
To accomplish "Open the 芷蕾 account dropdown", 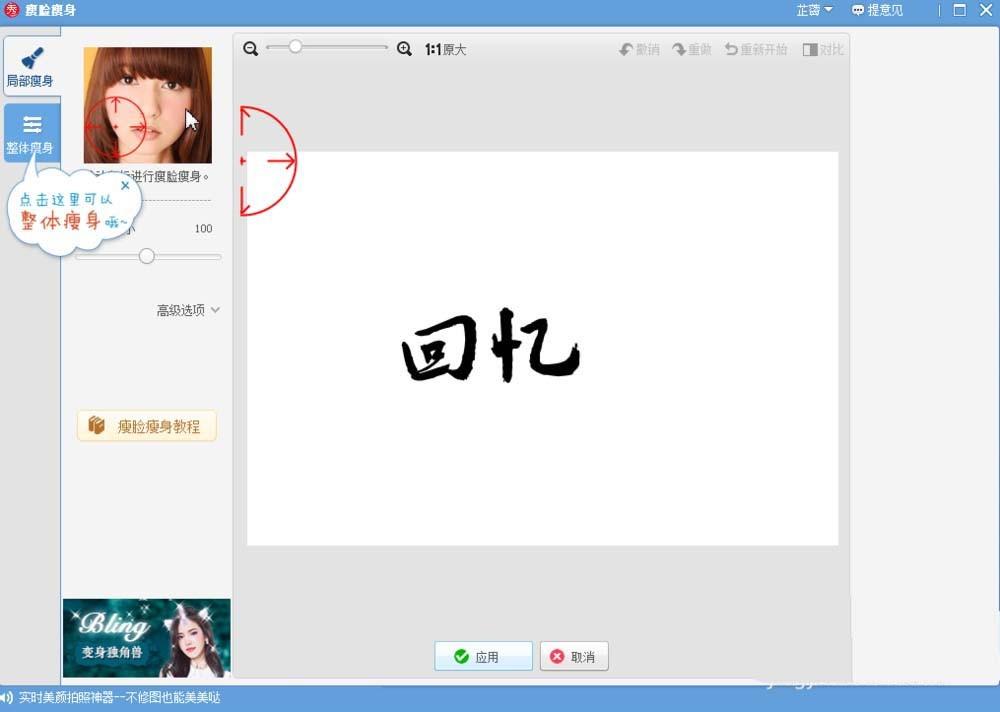I will coord(814,10).
